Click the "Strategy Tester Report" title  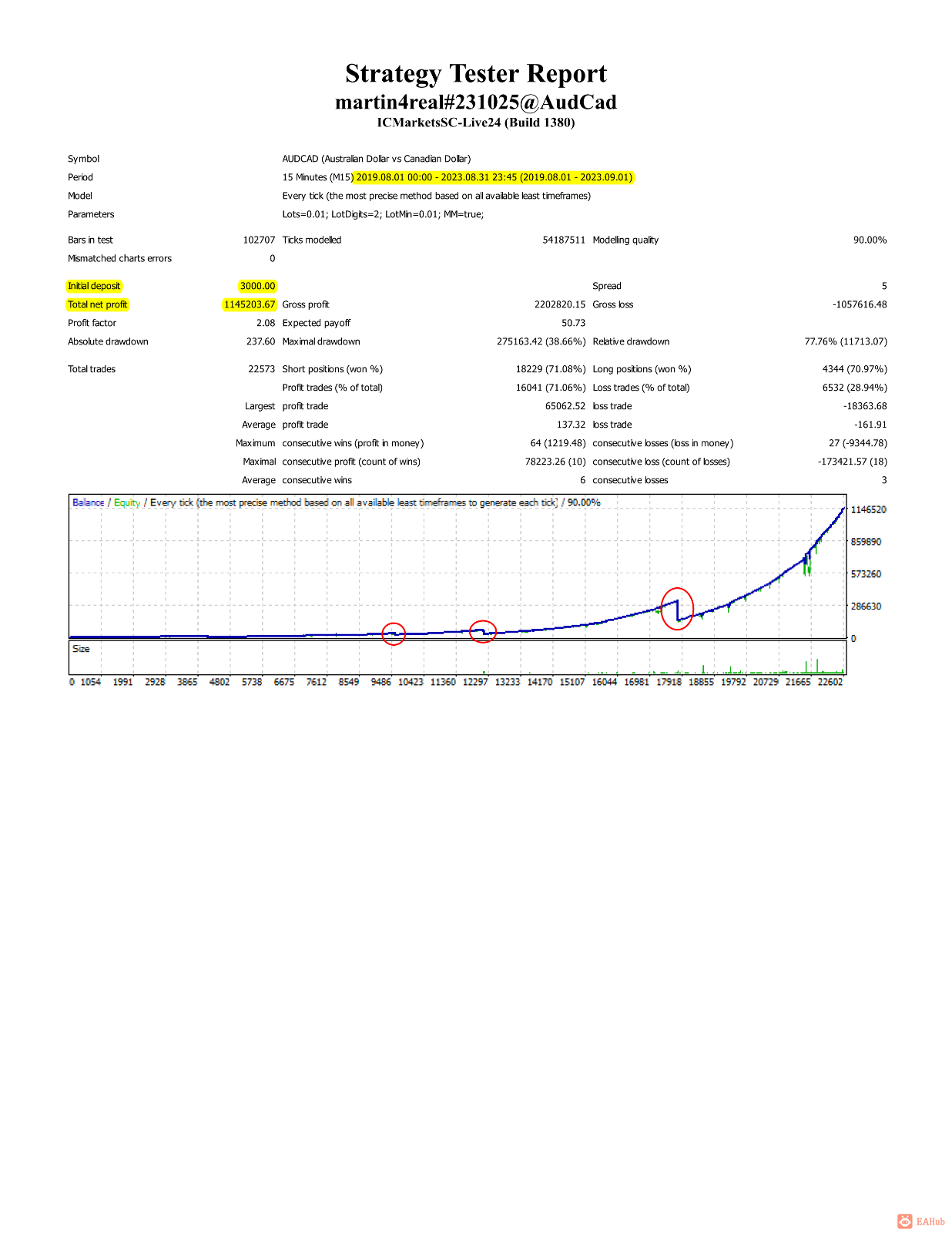[x=476, y=74]
